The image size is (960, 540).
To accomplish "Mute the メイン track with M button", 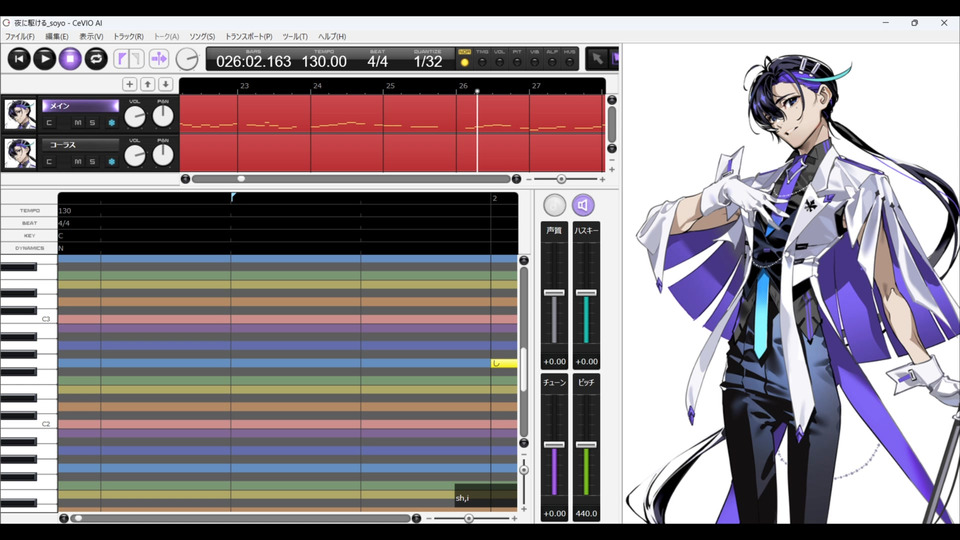I will (78, 123).
